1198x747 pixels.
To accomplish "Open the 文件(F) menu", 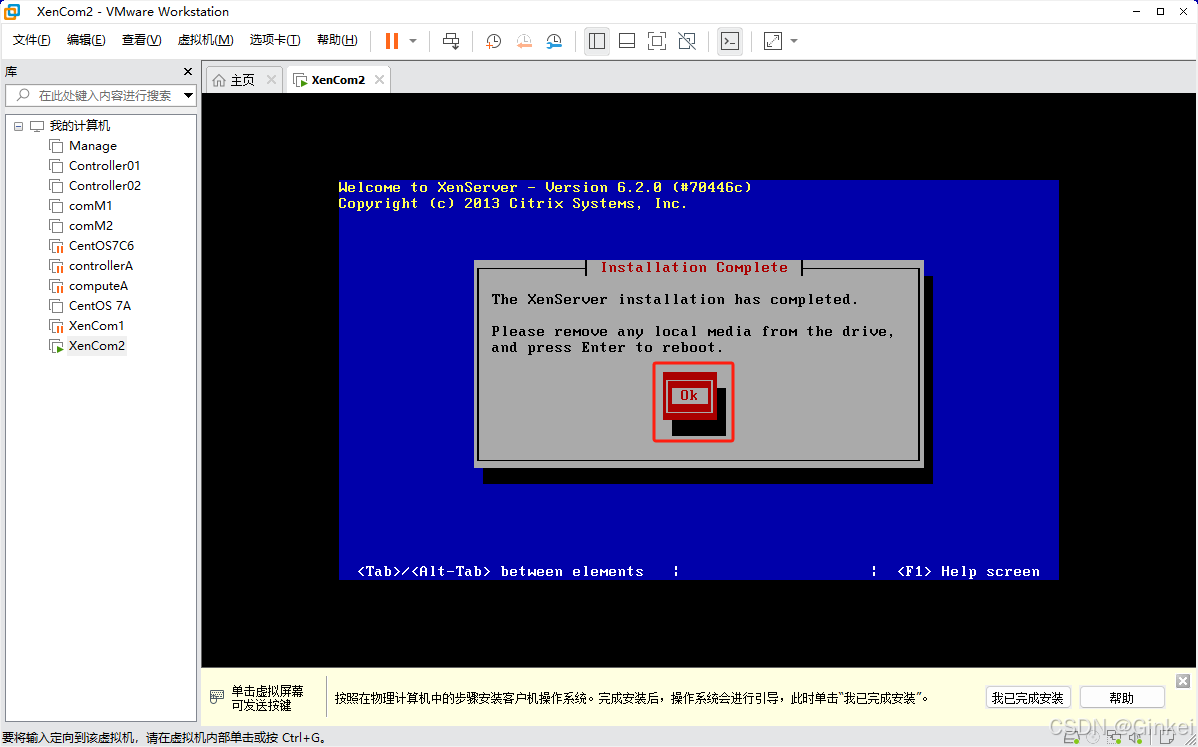I will (x=31, y=40).
